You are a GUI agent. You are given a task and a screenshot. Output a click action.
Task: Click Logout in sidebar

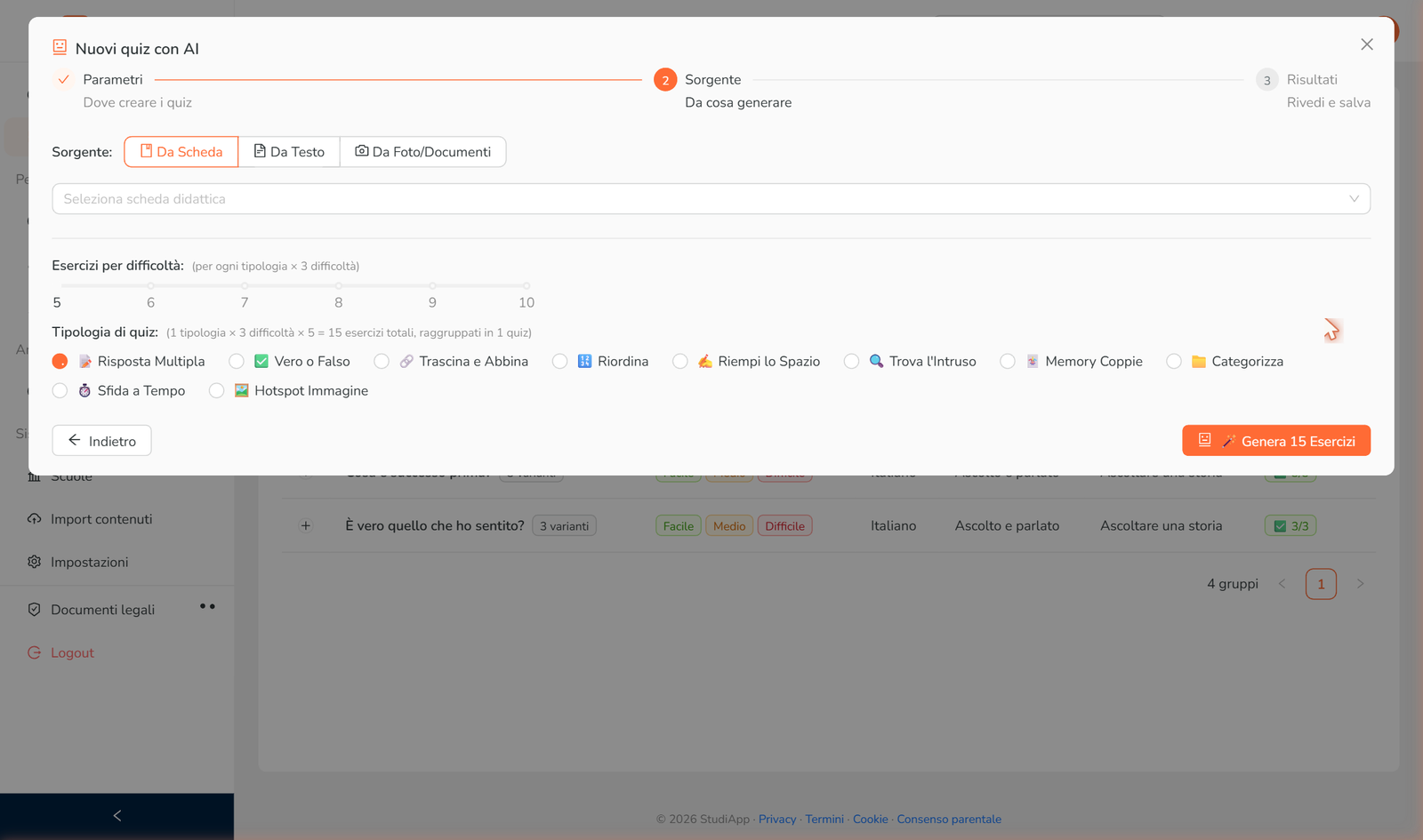(72, 652)
